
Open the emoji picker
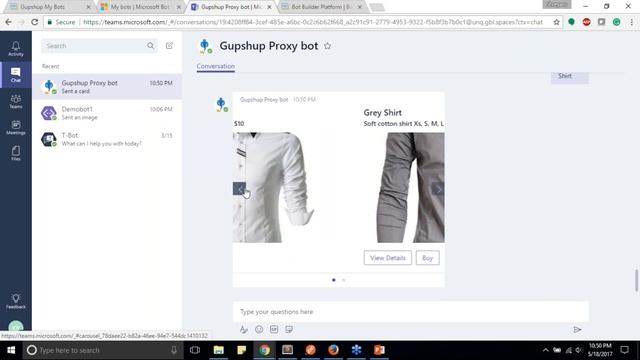pyautogui.click(x=259, y=329)
